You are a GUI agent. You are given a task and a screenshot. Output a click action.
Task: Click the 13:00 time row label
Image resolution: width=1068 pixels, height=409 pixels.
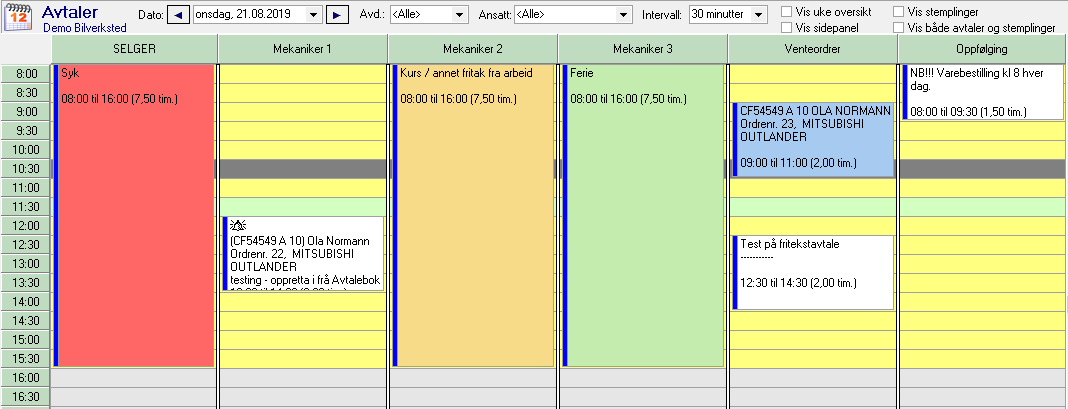click(25, 264)
